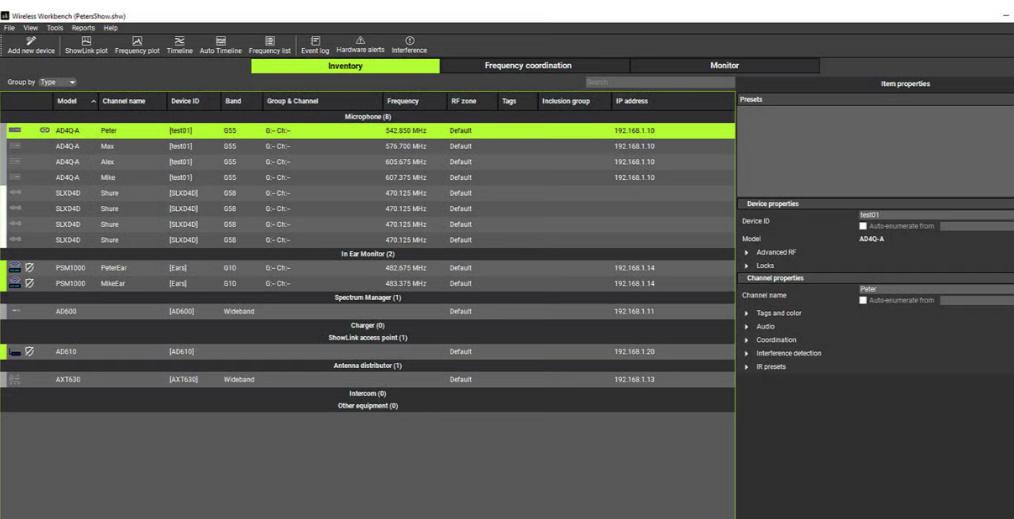Open the Interference panel

pos(409,45)
